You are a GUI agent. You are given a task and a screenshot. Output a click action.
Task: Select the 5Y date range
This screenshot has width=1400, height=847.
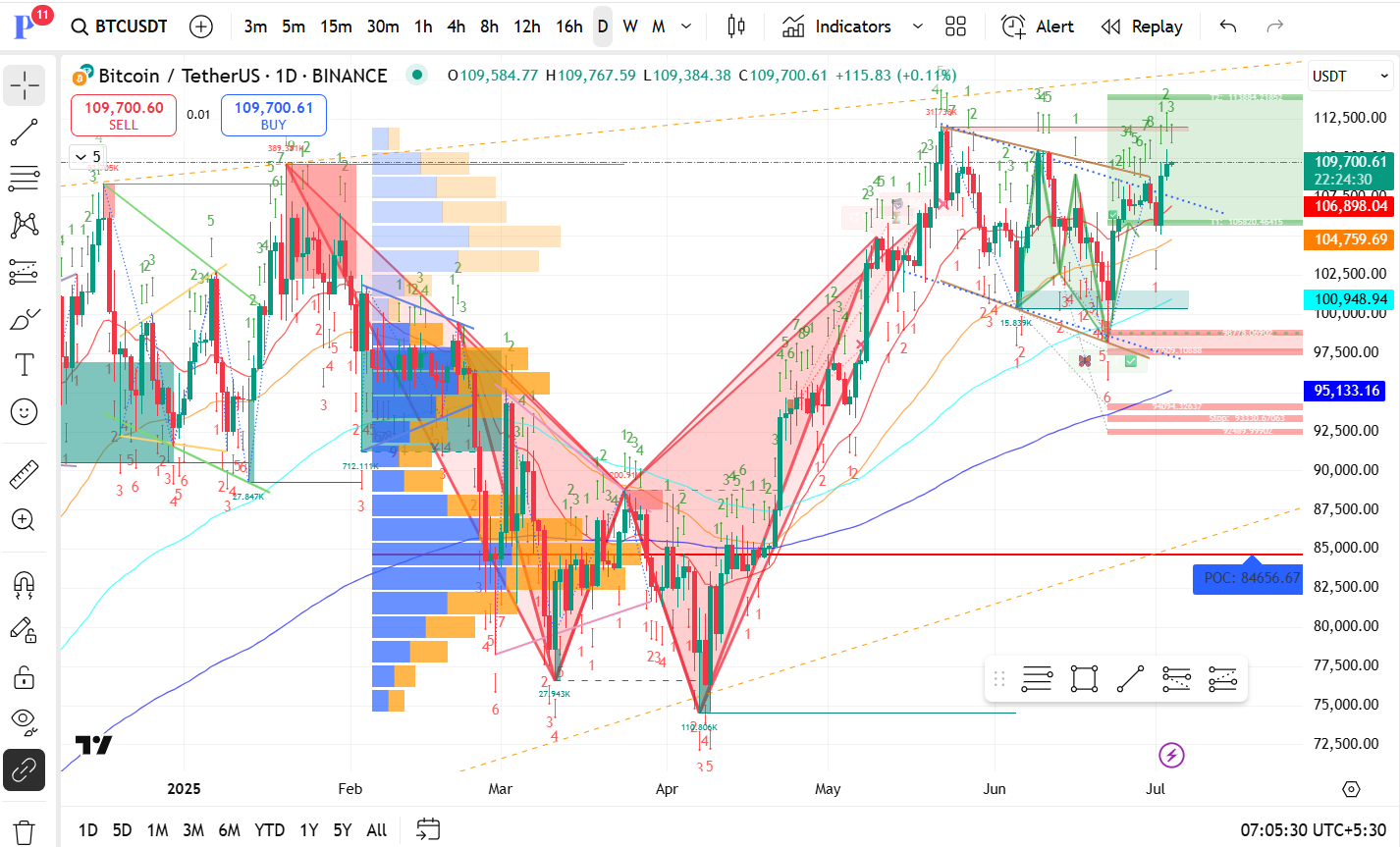(342, 830)
